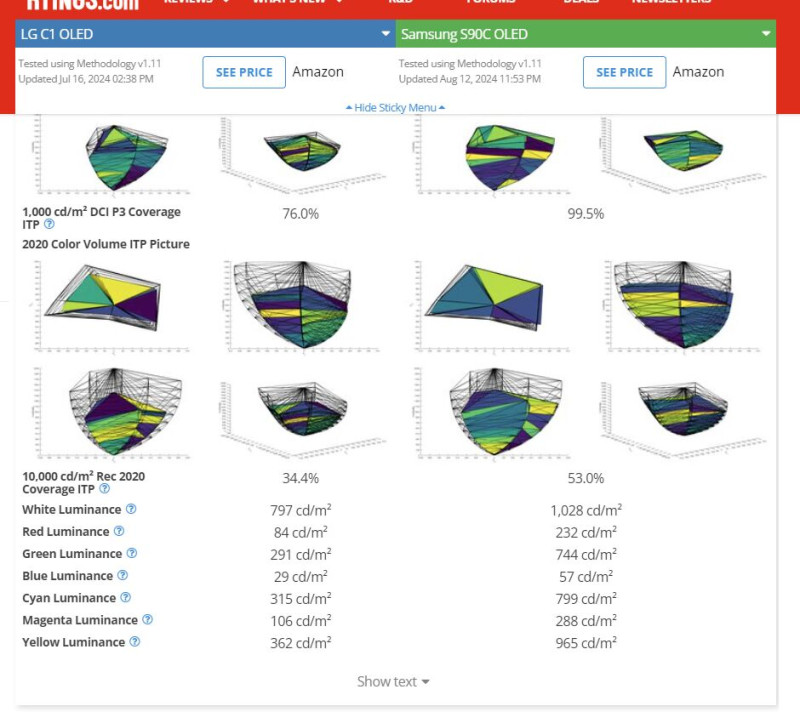
Task: Open LG C1 DCI P3 perspective image with 3D axes
Action: click(302, 155)
